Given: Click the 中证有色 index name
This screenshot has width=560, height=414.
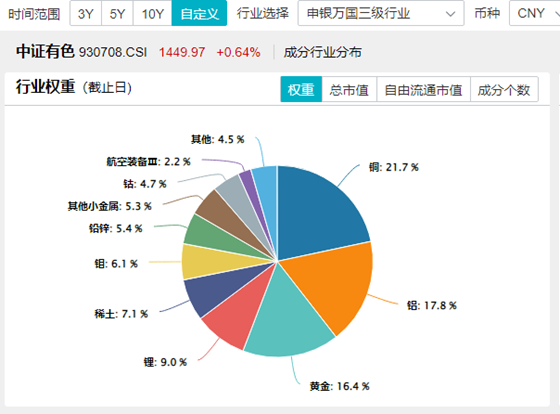Looking at the screenshot, I should point(45,51).
